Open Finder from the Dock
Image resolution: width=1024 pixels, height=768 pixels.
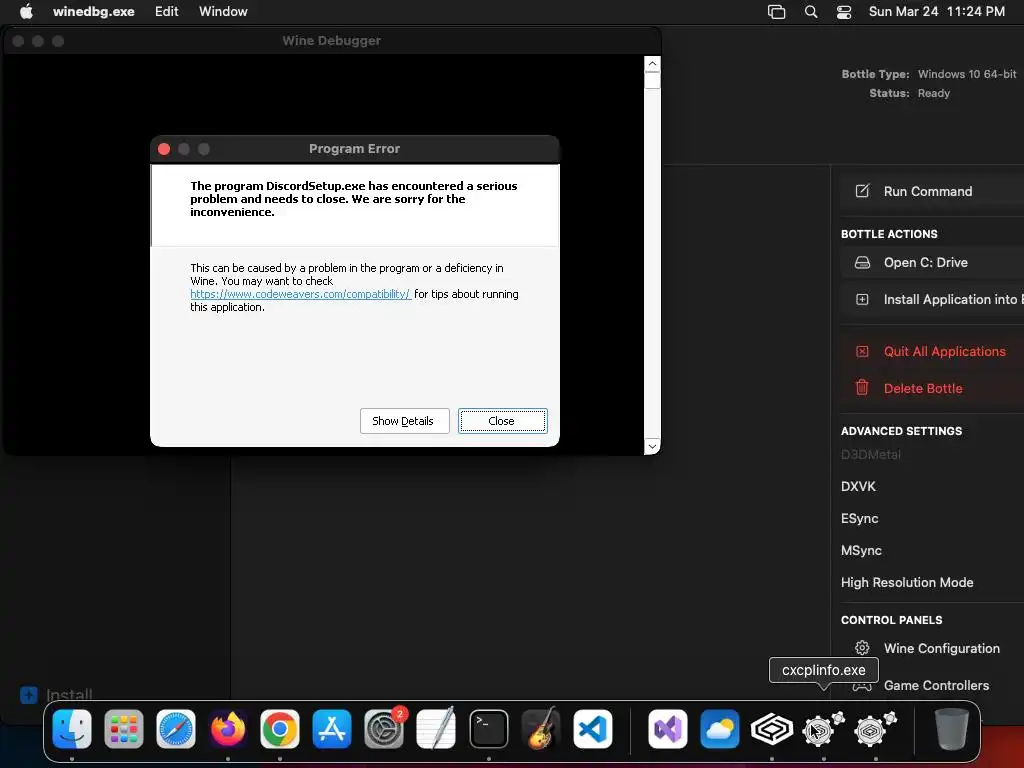72,729
